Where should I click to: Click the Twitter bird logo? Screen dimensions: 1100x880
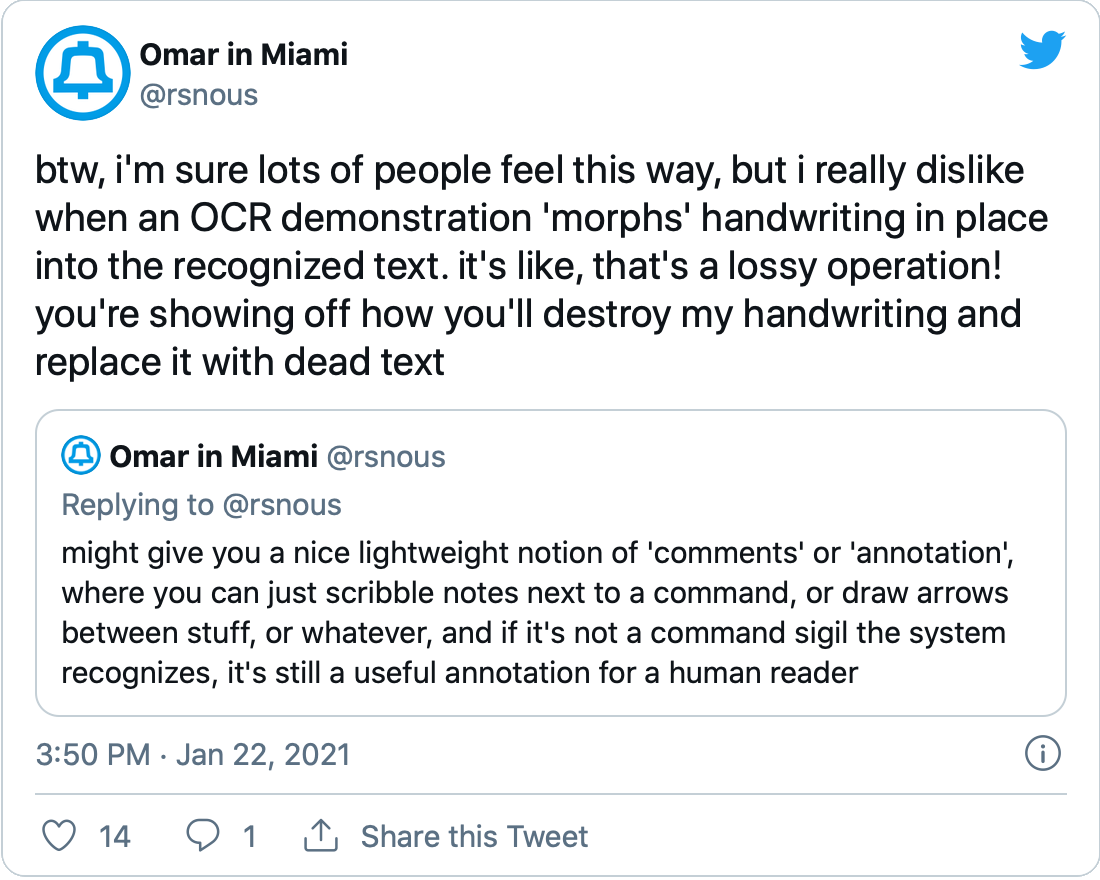pyautogui.click(x=1042, y=50)
